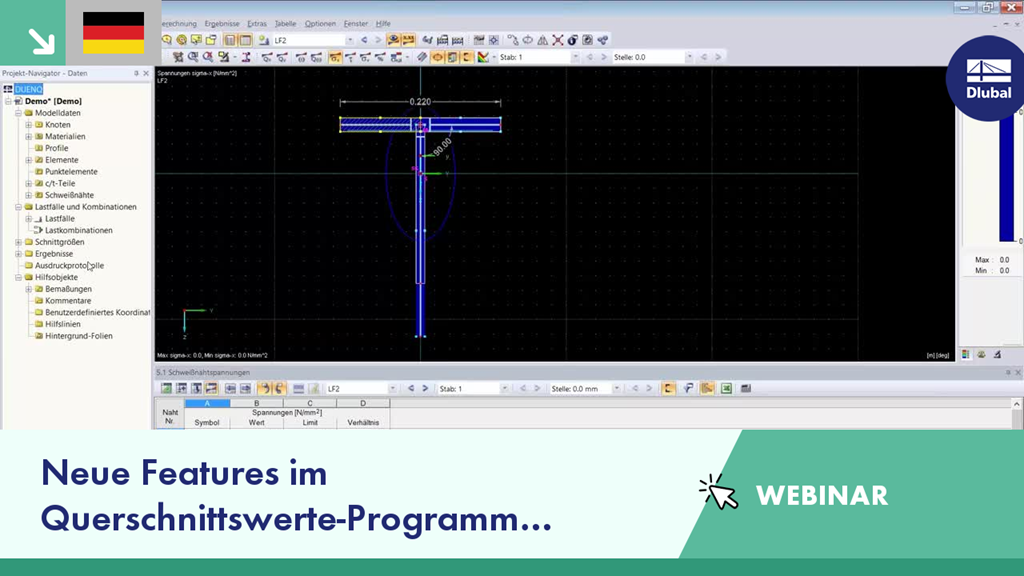Toggle the highlighted orange button left of Excel icon
Viewport: 1024px width, 576px height.
(707, 389)
